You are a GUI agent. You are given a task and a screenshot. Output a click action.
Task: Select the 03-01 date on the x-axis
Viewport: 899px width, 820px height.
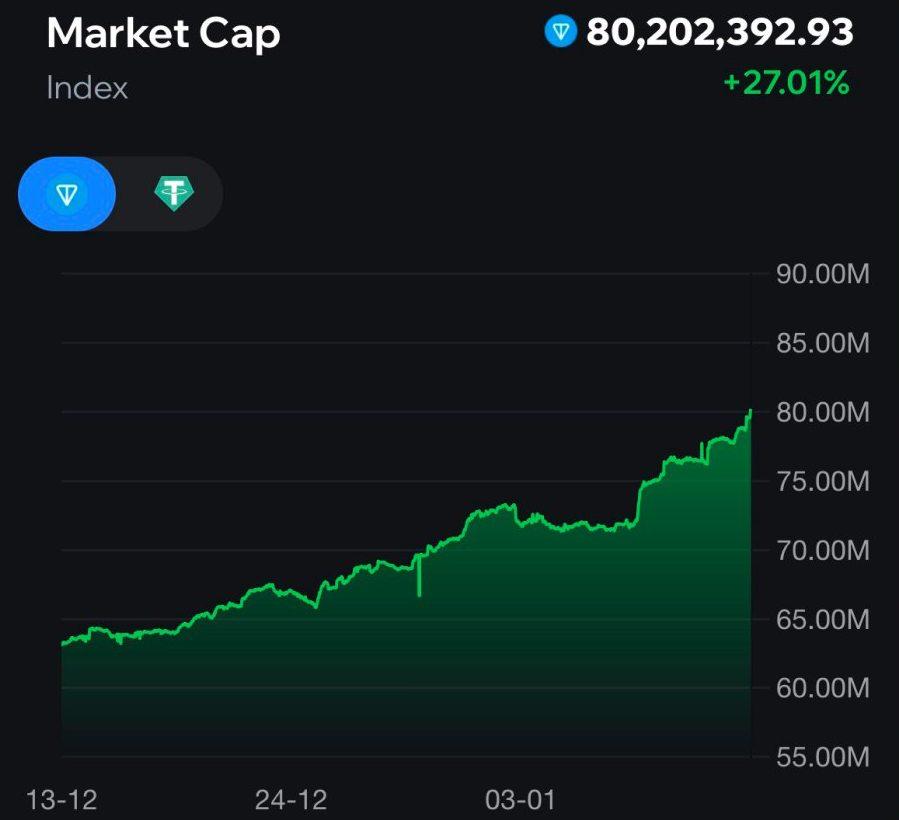(519, 800)
